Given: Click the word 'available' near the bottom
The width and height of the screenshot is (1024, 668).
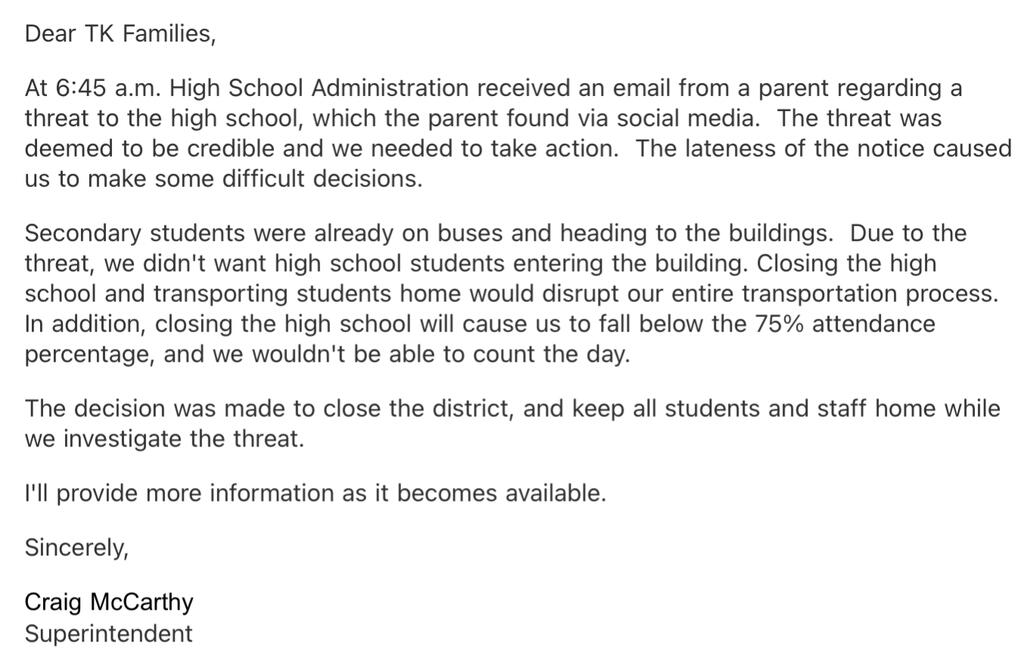Looking at the screenshot, I should pyautogui.click(x=556, y=492).
